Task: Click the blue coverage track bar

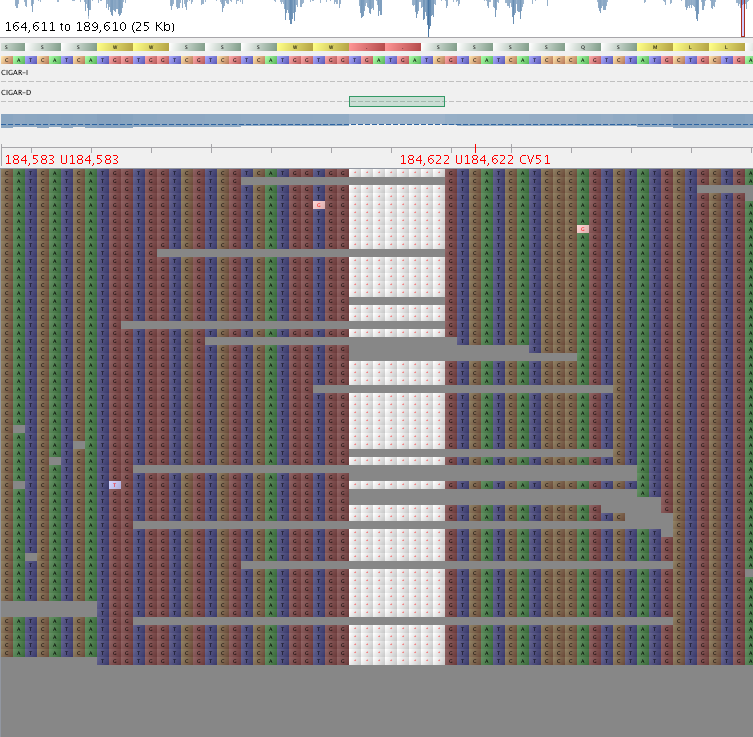Action: [x=376, y=120]
